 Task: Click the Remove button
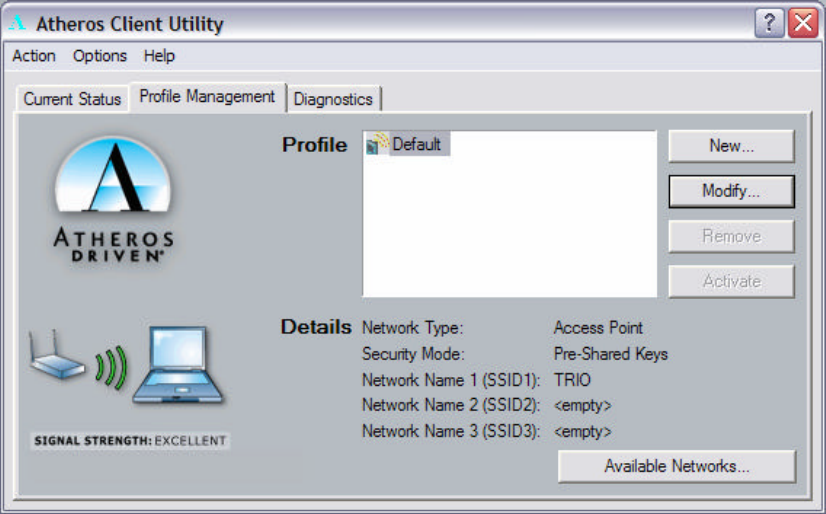pos(731,236)
